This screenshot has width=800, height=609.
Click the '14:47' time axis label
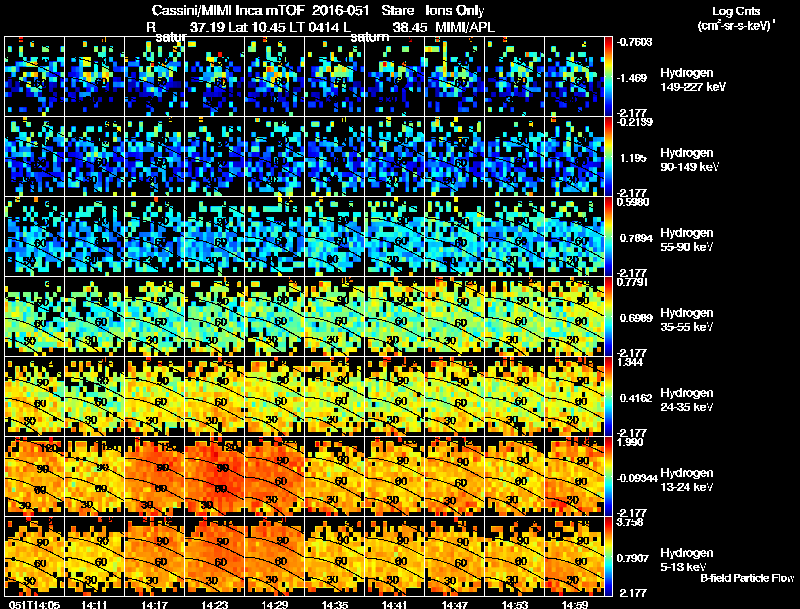pyautogui.click(x=455, y=604)
